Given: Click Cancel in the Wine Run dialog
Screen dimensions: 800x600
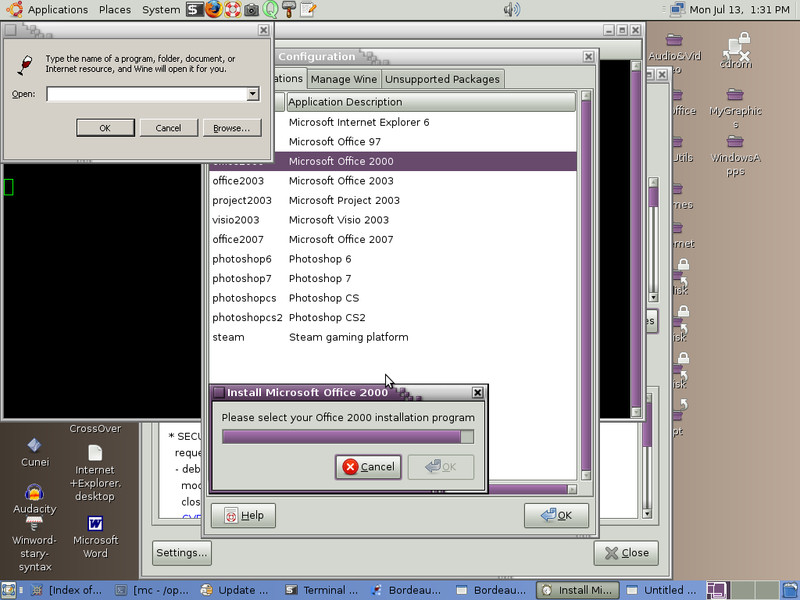Looking at the screenshot, I should 168,128.
